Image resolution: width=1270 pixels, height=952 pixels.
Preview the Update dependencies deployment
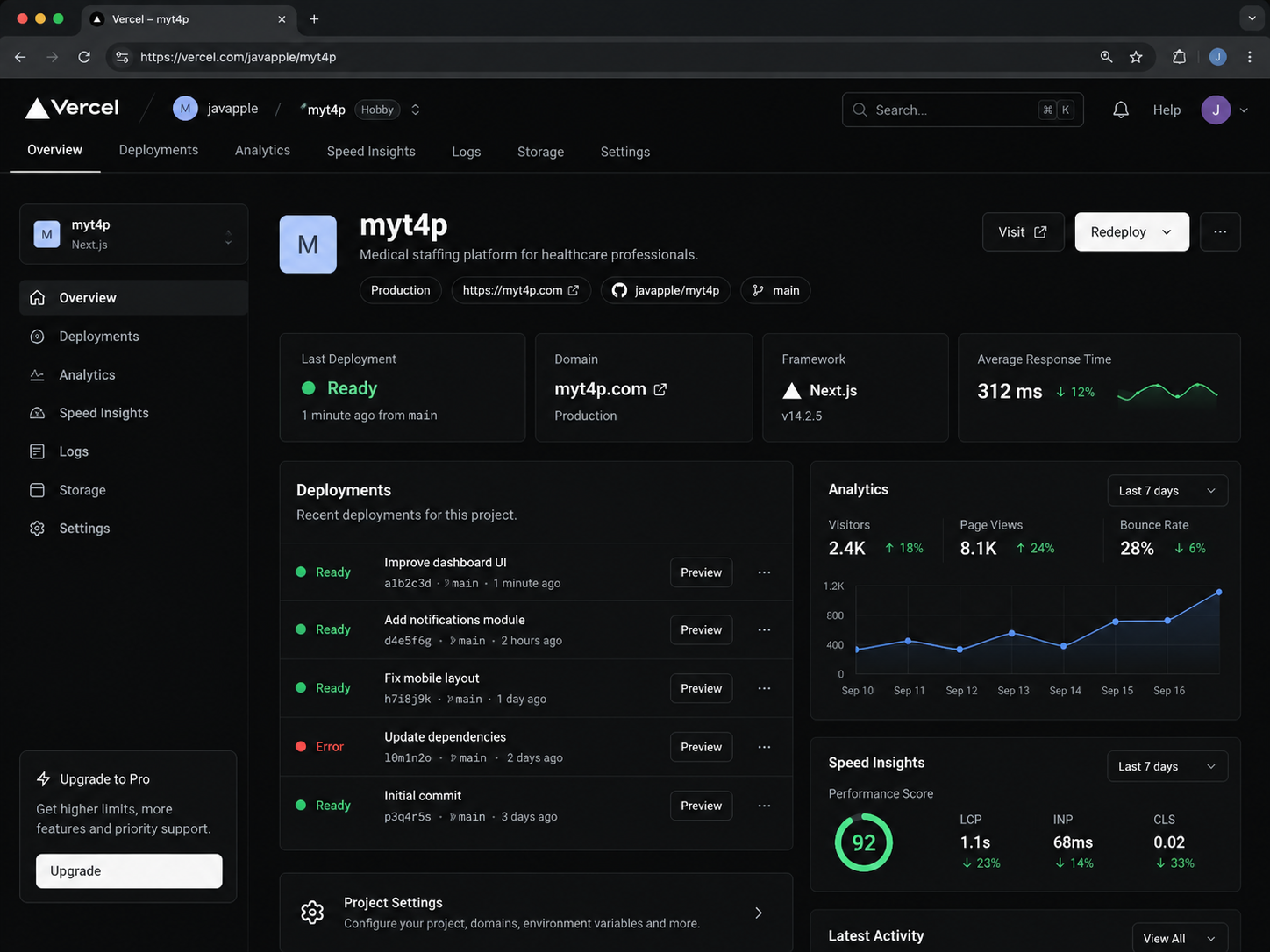coord(701,747)
